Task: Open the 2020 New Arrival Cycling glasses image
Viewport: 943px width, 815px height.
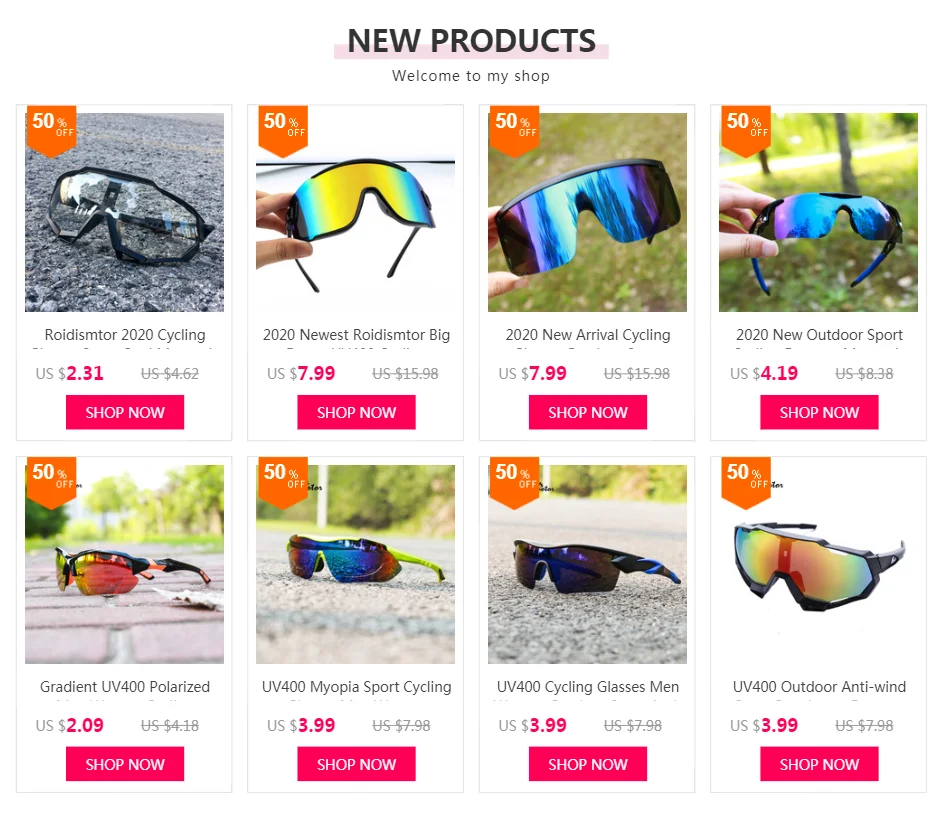Action: pos(587,212)
